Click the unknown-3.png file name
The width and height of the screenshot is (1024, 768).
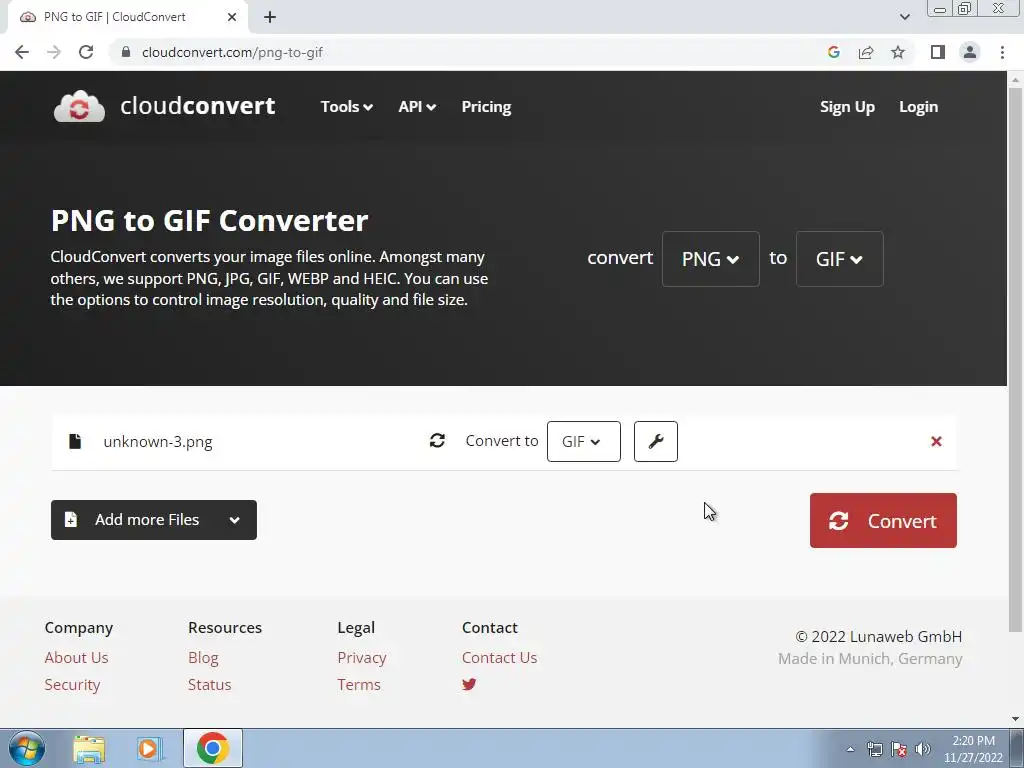pyautogui.click(x=158, y=441)
